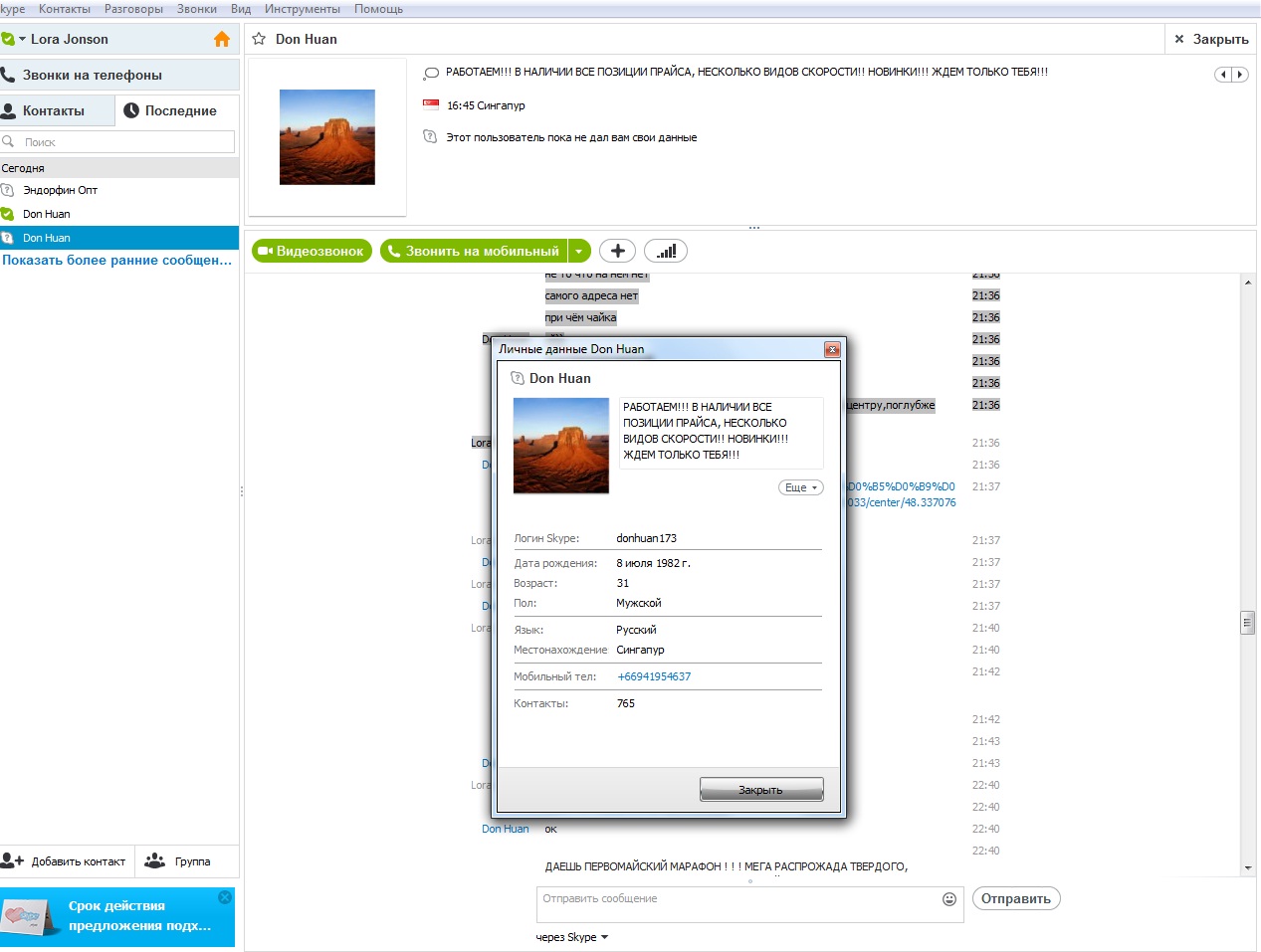Open the через Skype dropdown

571,937
